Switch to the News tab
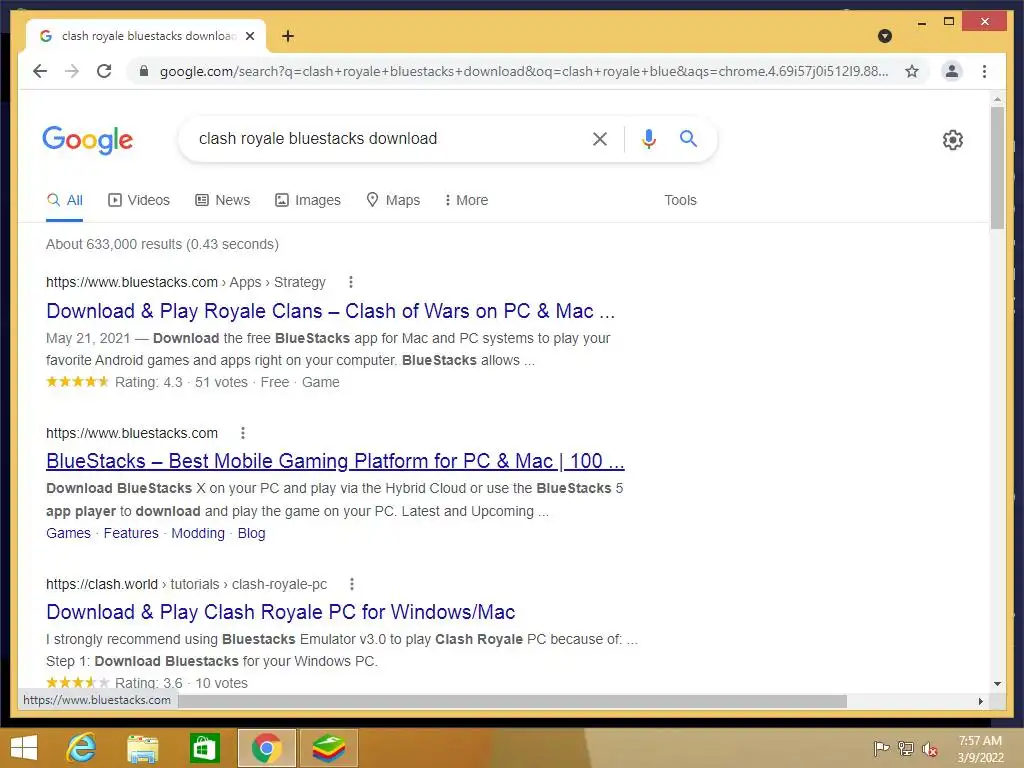The image size is (1024, 768). point(223,200)
